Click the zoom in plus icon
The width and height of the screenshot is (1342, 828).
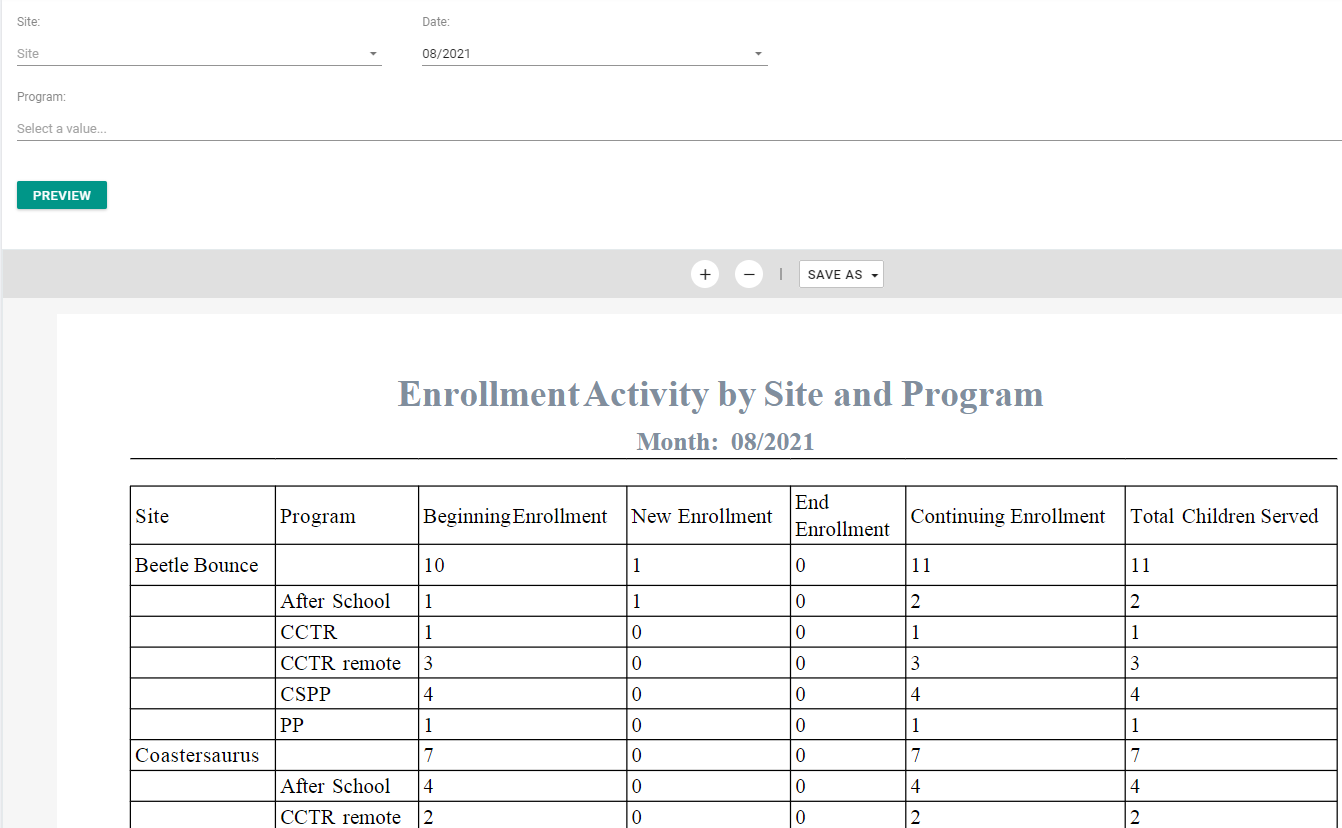705,274
